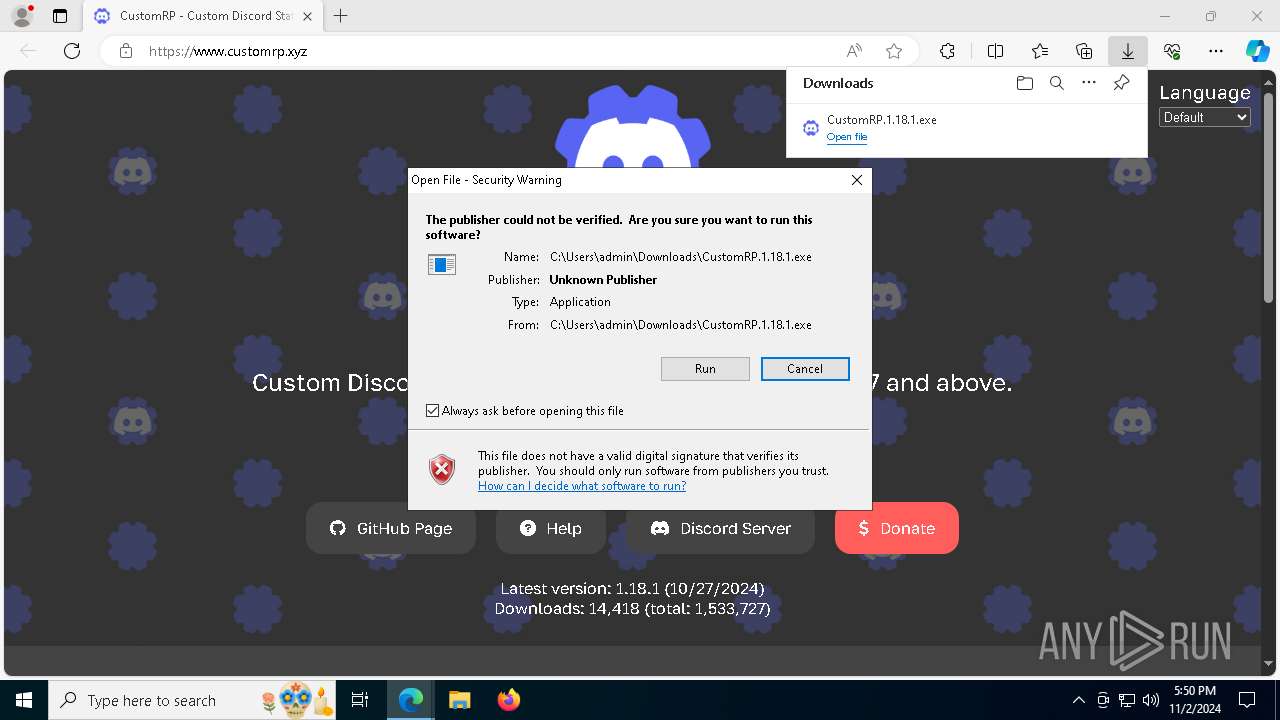Open the Copilot sidebar icon
This screenshot has height=720, width=1280.
tap(1257, 51)
